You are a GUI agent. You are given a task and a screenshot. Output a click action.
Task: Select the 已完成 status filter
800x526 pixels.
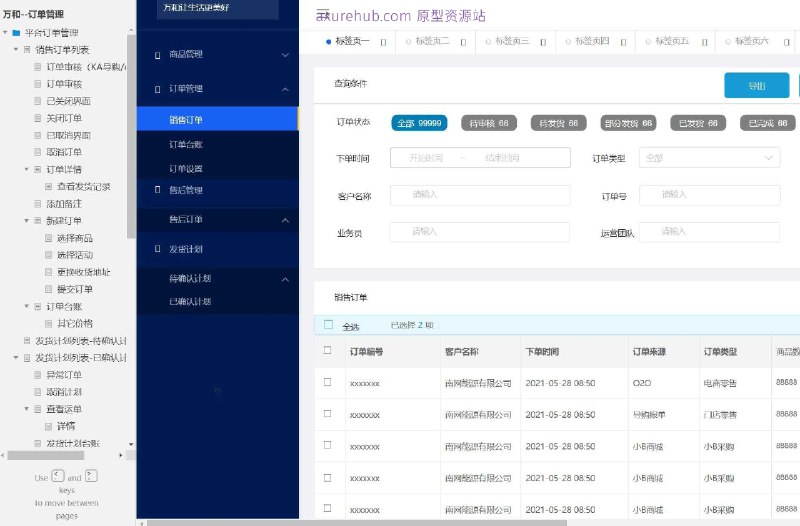(x=768, y=123)
